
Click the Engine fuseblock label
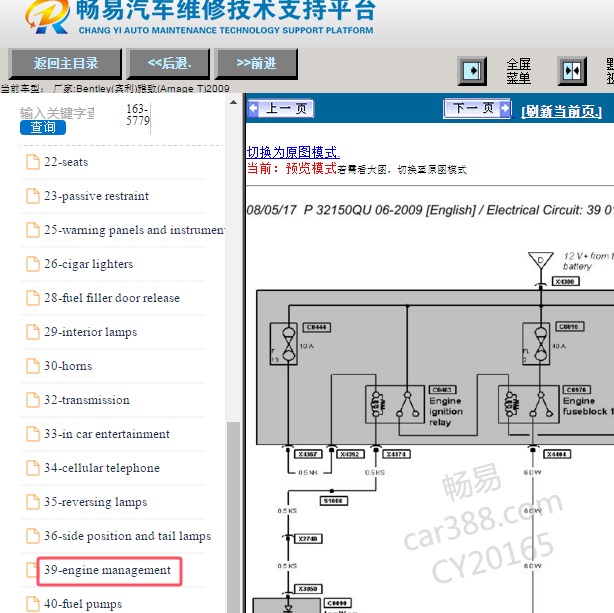pos(588,406)
